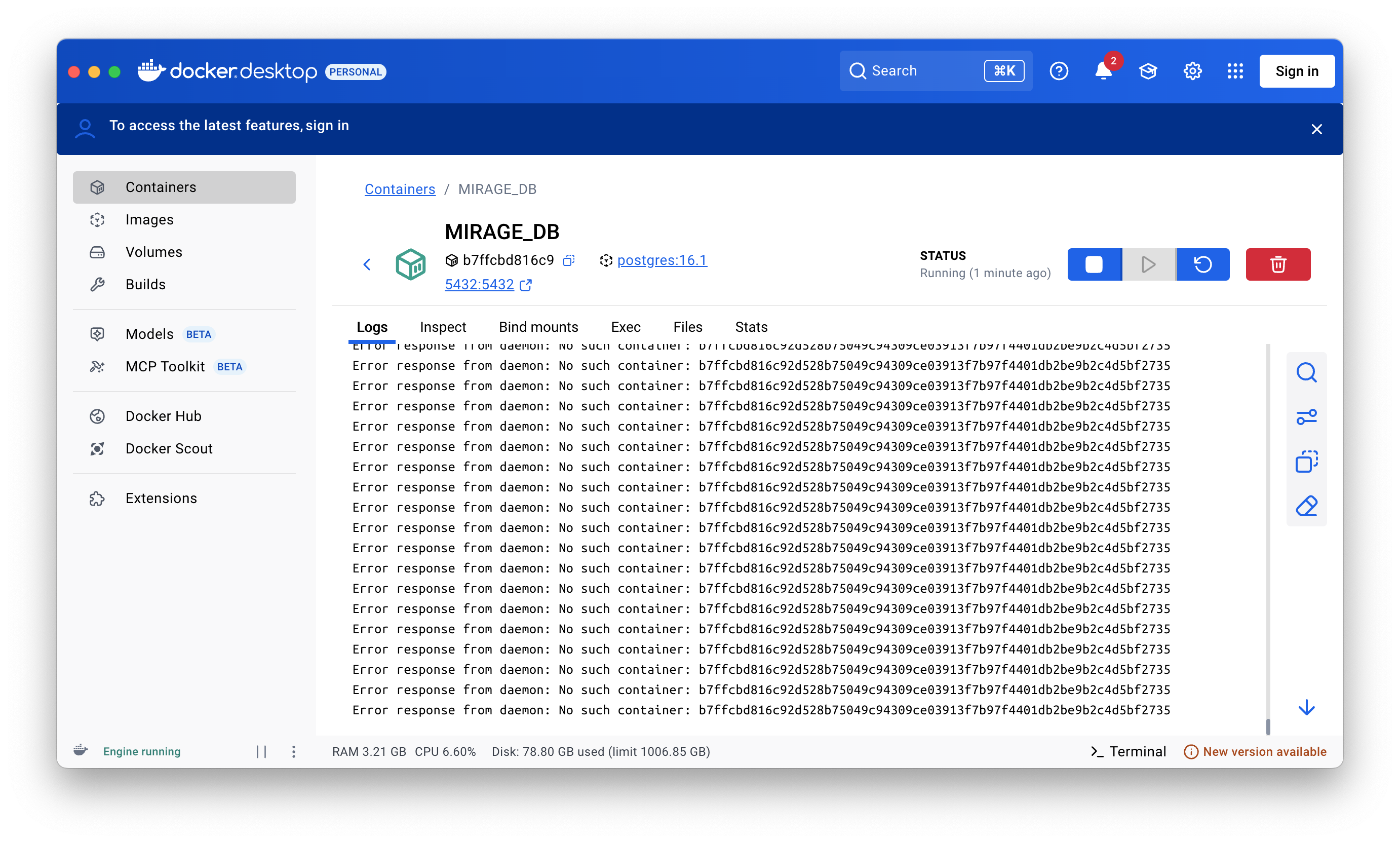1400x843 pixels.
Task: Clear logs with the eraser icon
Action: pos(1306,506)
